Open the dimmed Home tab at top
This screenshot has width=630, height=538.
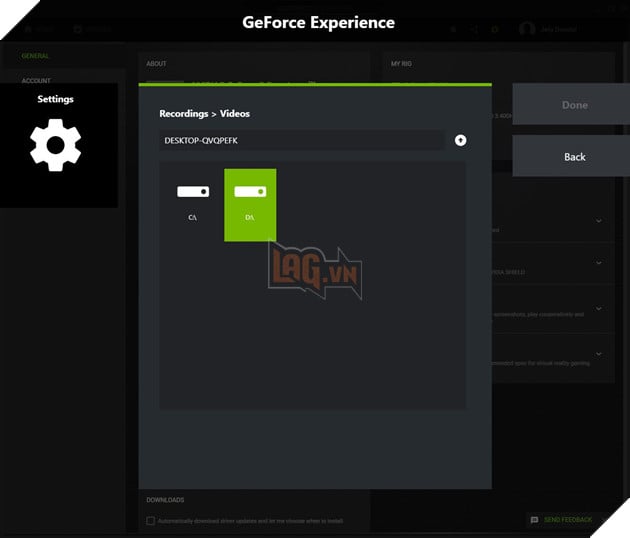(x=39, y=29)
